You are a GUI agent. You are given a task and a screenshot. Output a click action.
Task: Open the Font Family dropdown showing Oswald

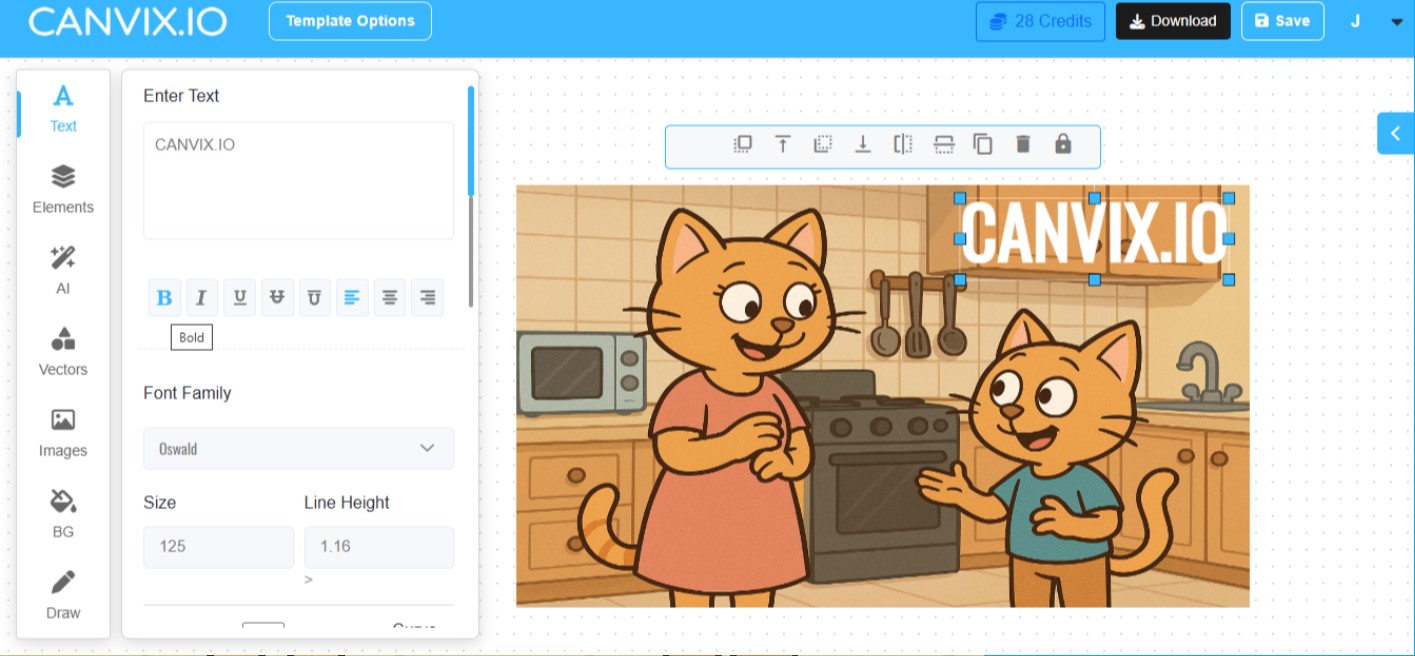[x=298, y=448]
